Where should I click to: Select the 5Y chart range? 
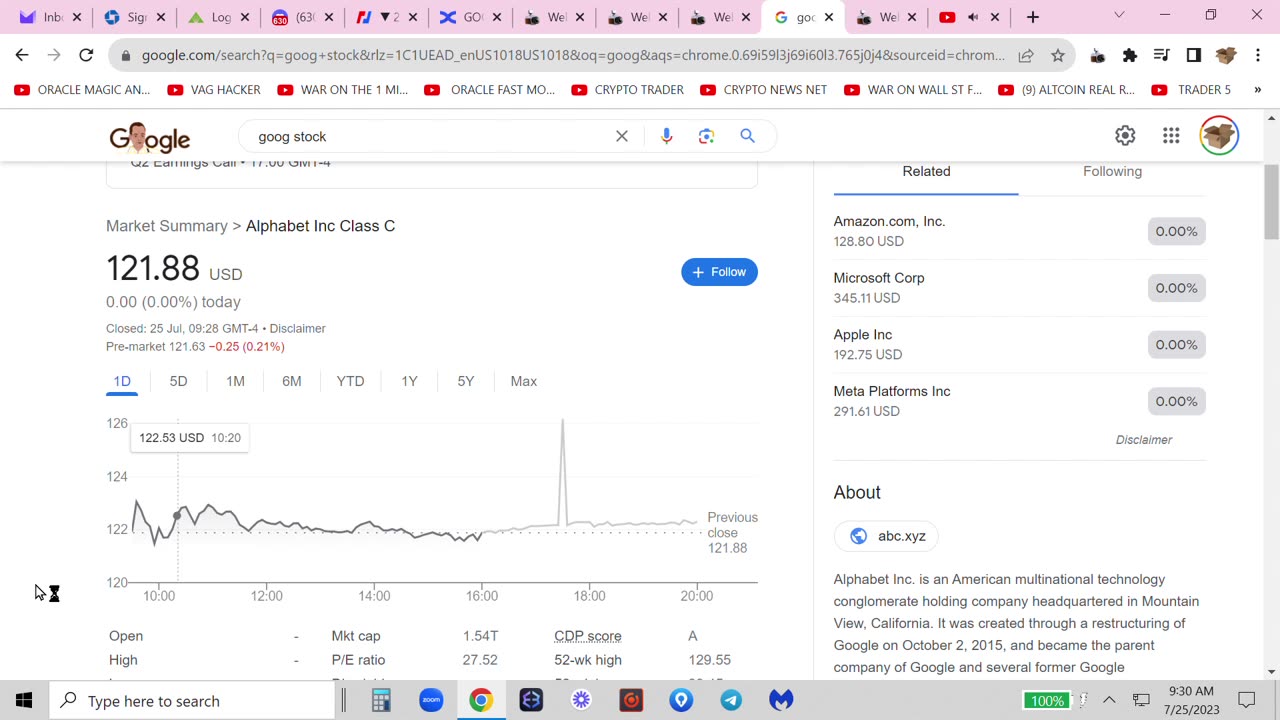466,381
